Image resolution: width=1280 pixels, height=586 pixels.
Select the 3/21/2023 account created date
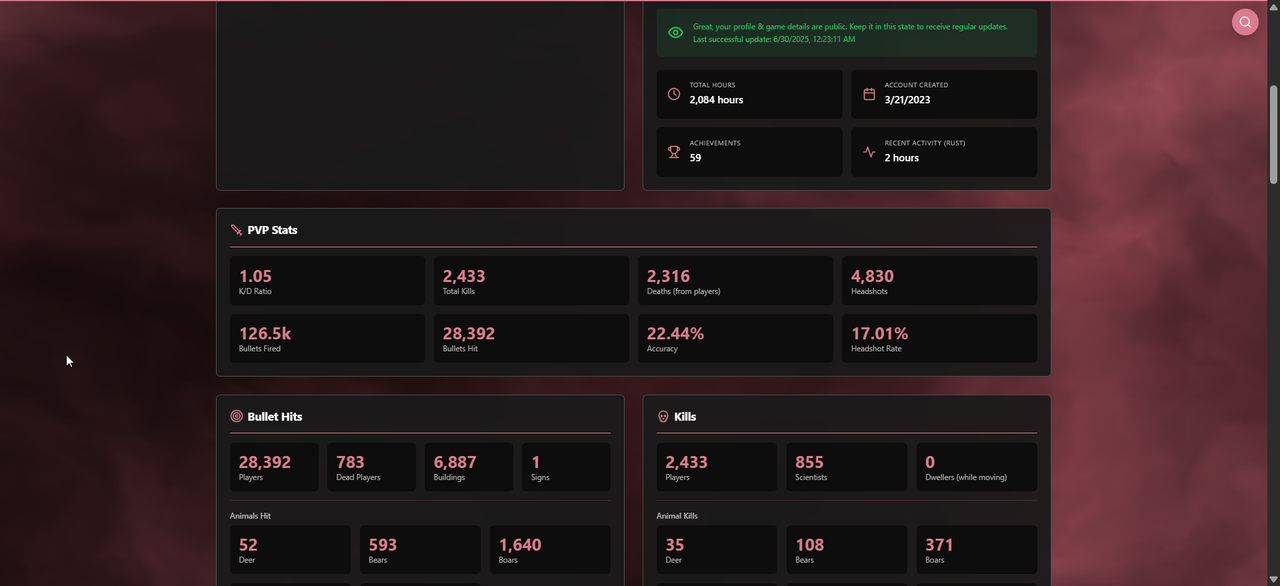(907, 100)
